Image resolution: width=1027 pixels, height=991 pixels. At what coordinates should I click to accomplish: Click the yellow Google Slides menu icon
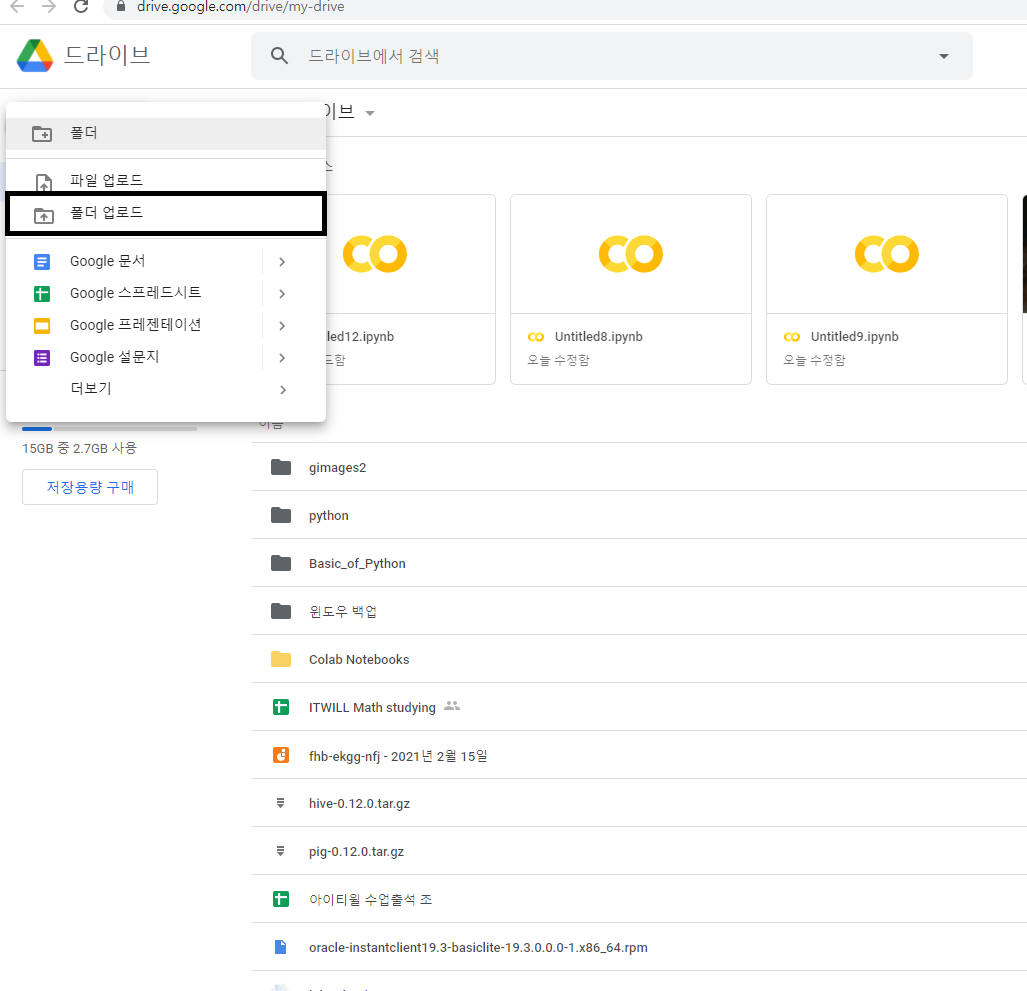pos(42,325)
